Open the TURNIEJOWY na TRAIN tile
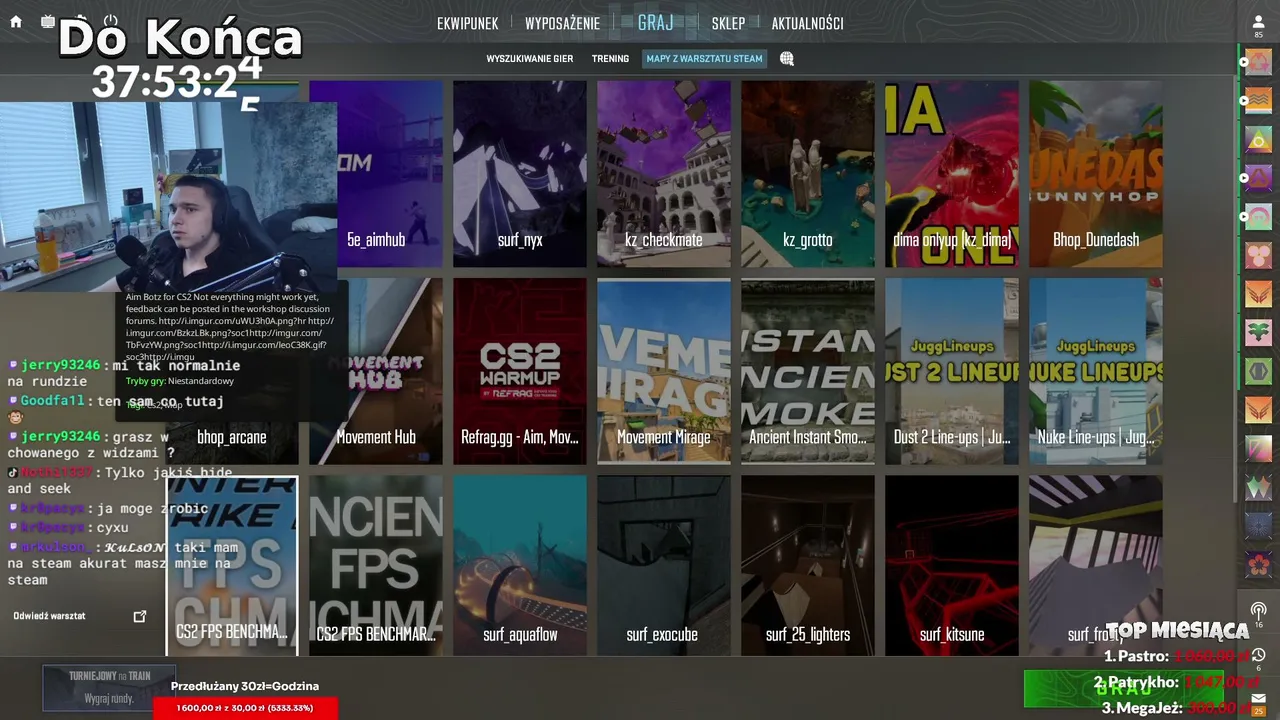 point(109,687)
